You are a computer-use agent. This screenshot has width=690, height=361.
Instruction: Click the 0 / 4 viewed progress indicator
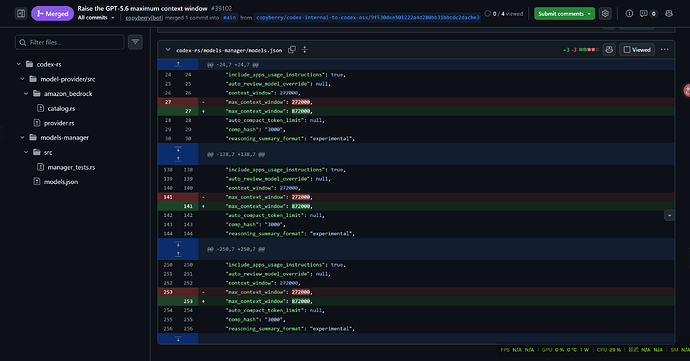[x=504, y=14]
